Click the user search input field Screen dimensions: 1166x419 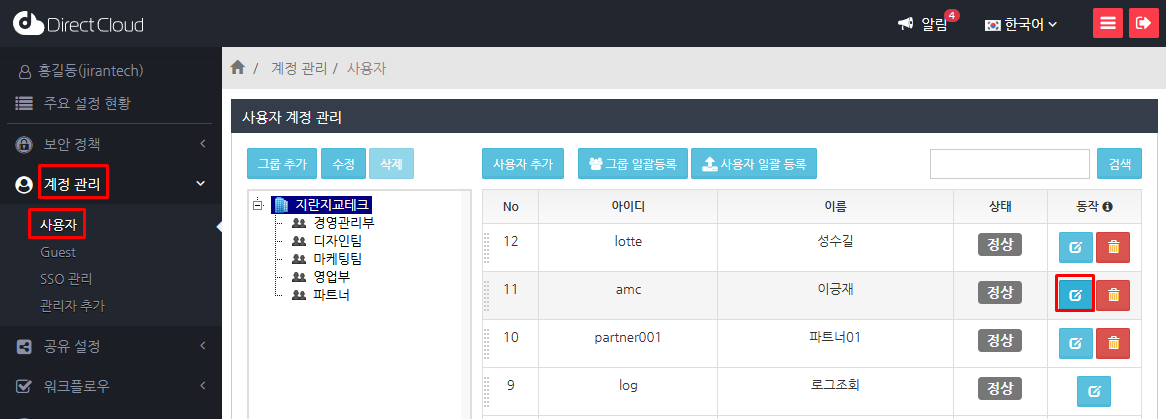(x=1009, y=164)
